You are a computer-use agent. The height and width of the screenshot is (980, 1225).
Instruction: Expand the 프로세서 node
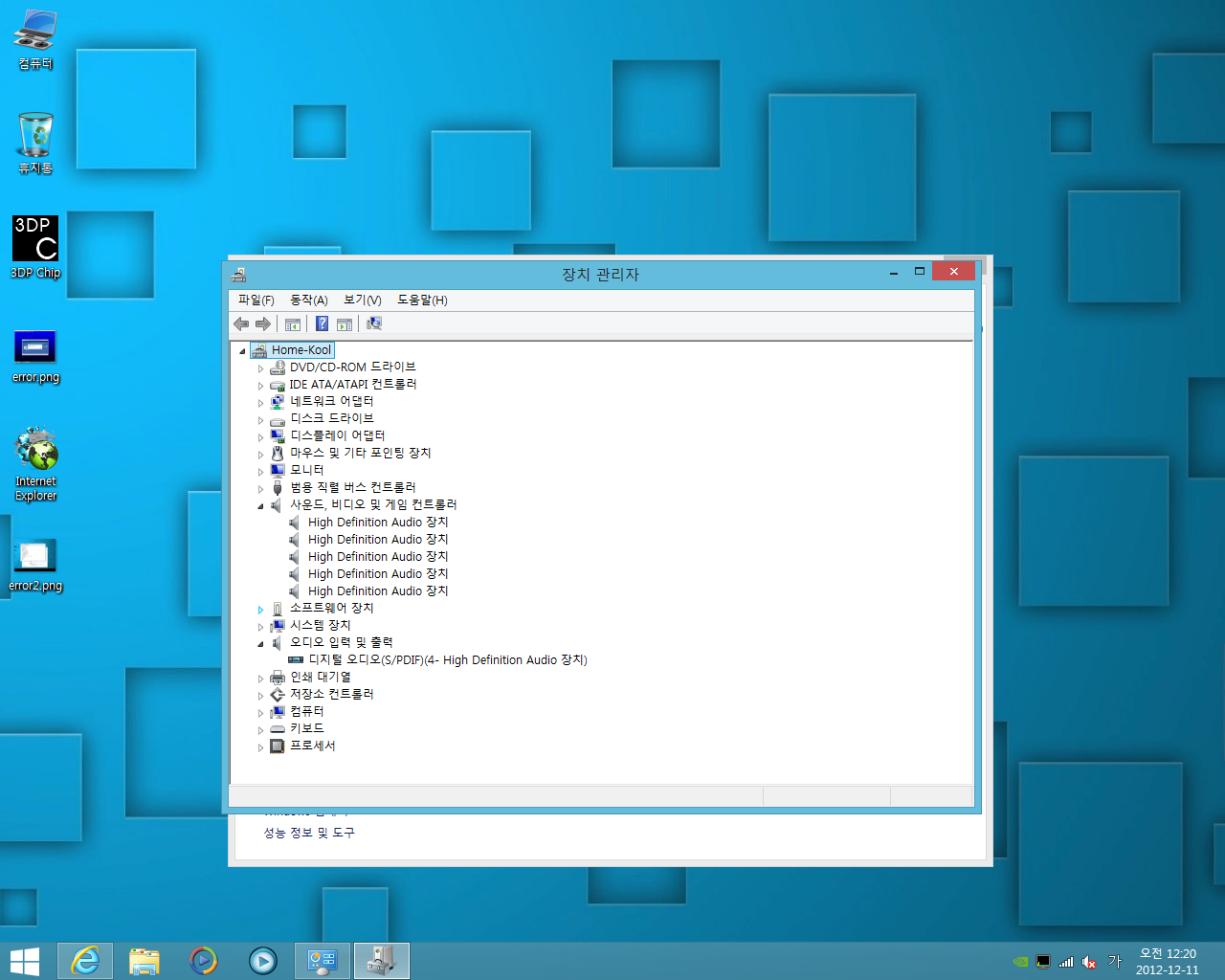click(260, 747)
